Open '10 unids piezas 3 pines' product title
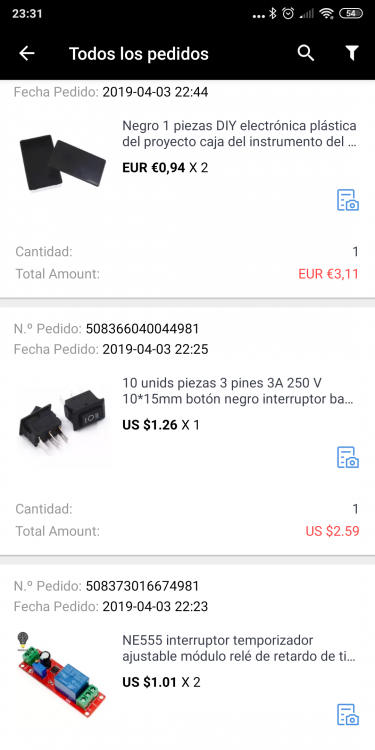This screenshot has width=375, height=750. (238, 391)
